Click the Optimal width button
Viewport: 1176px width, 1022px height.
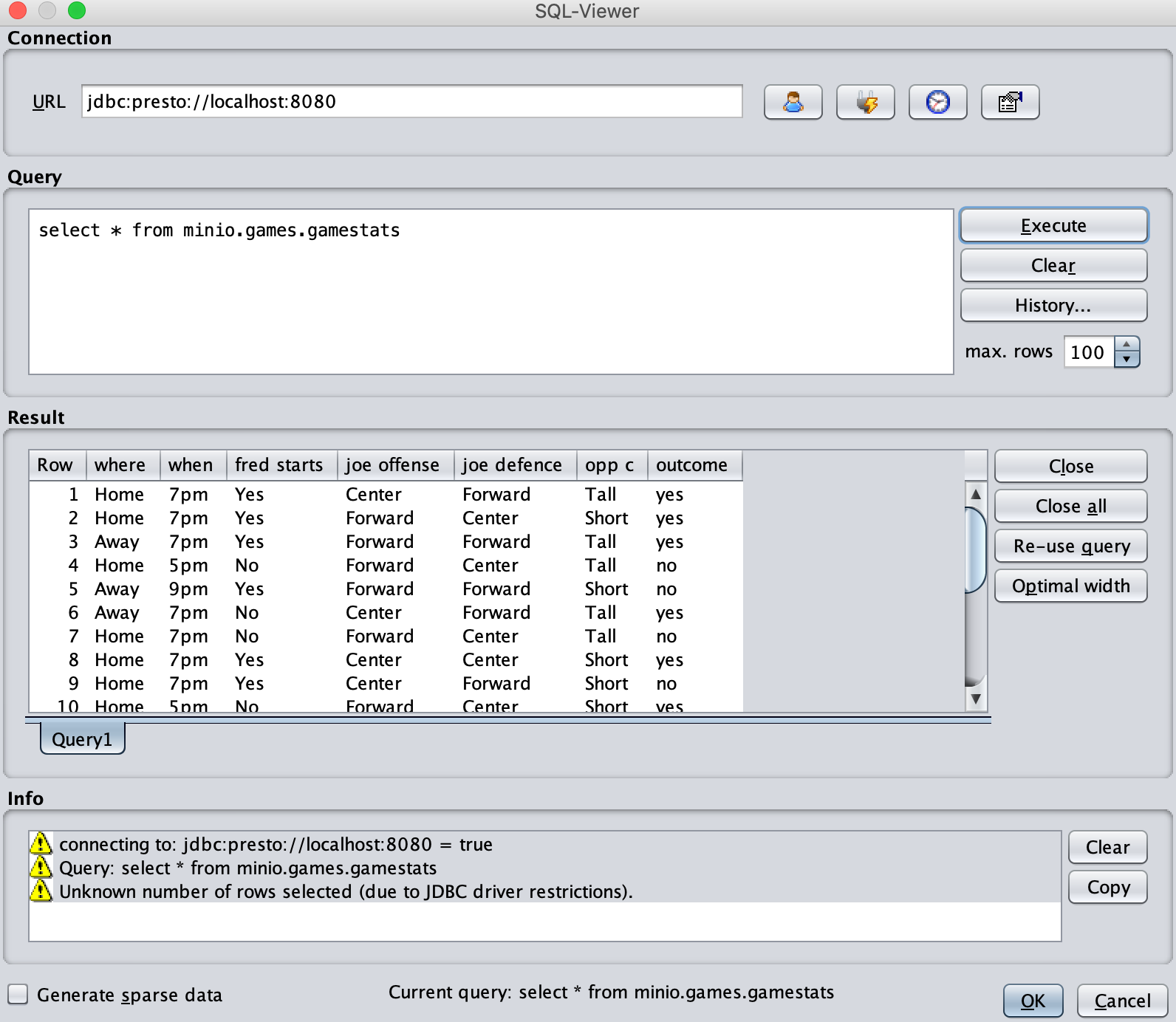[x=1070, y=586]
